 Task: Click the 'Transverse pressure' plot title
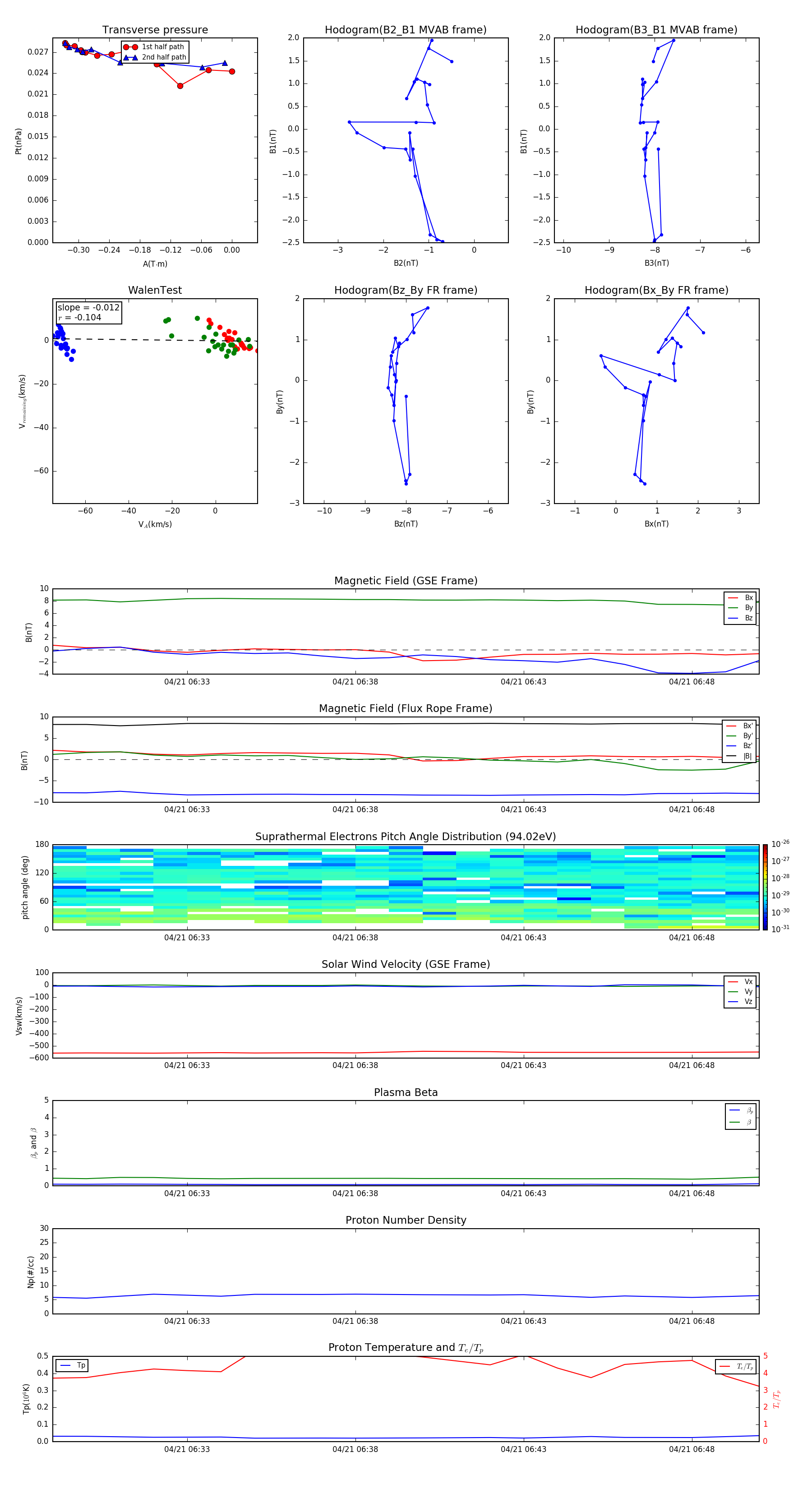point(155,30)
